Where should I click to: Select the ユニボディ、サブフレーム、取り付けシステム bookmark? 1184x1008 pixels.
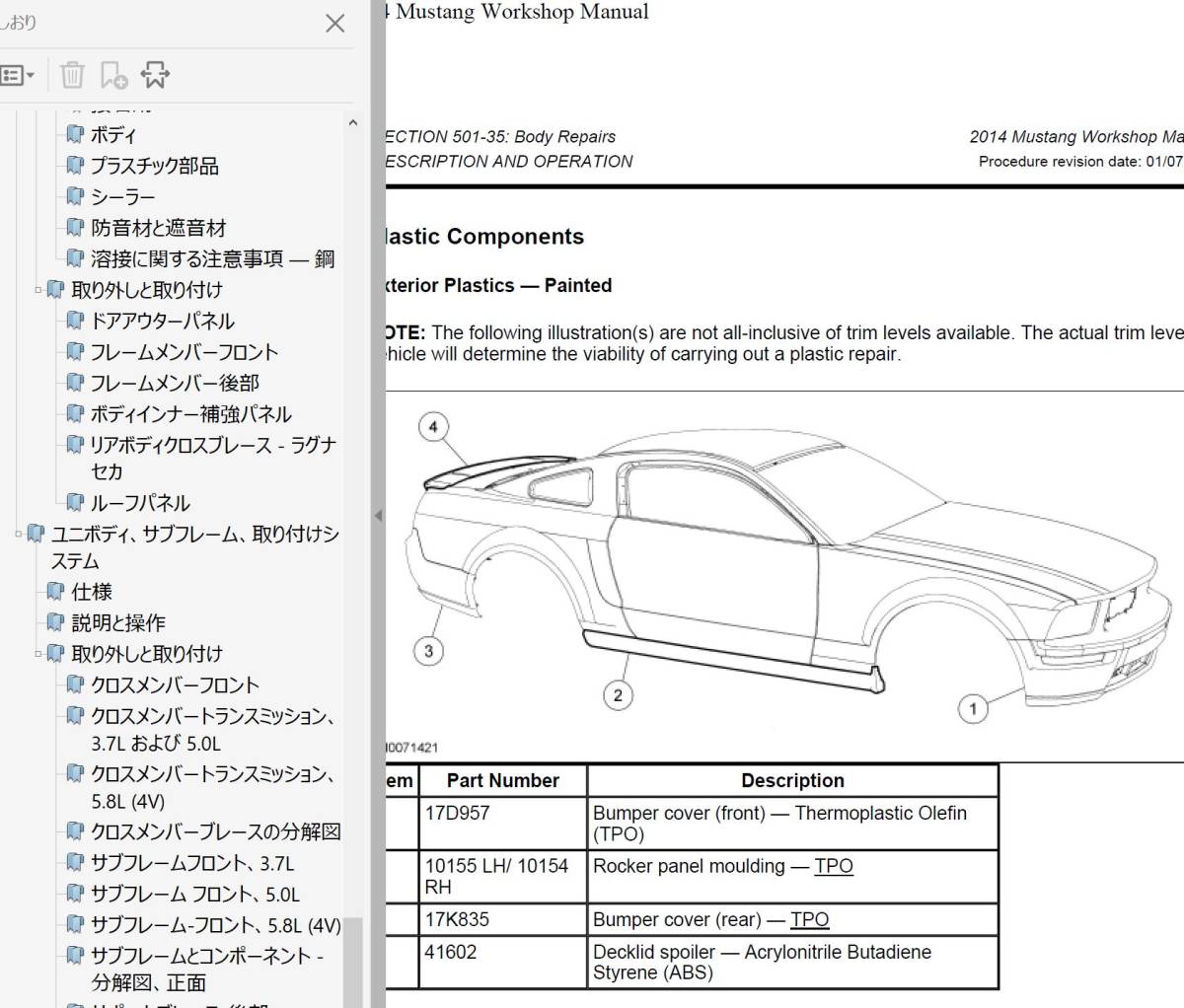[195, 547]
